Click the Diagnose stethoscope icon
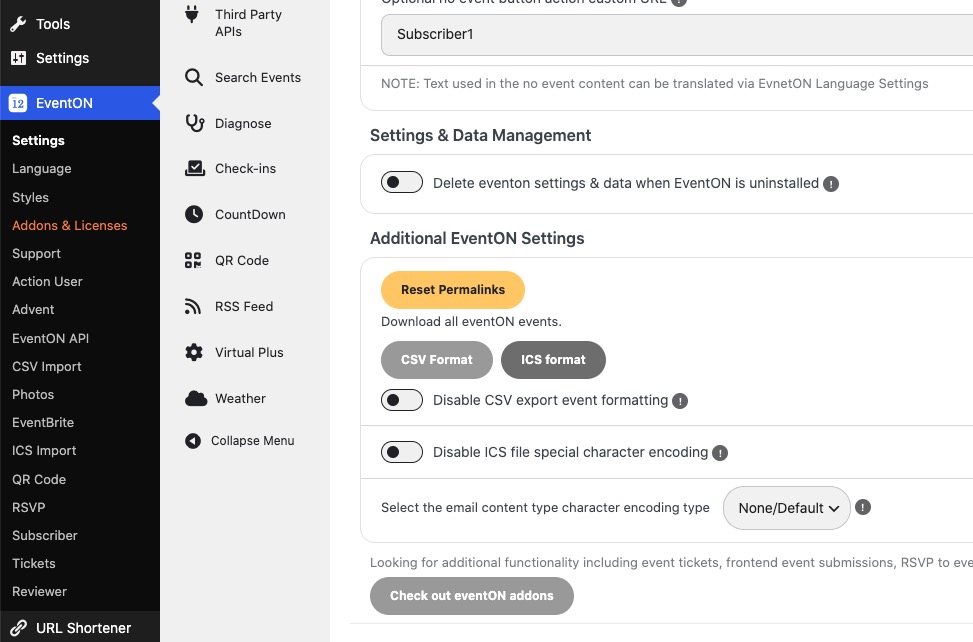Screen dimensions: 973x642 (x=194, y=123)
